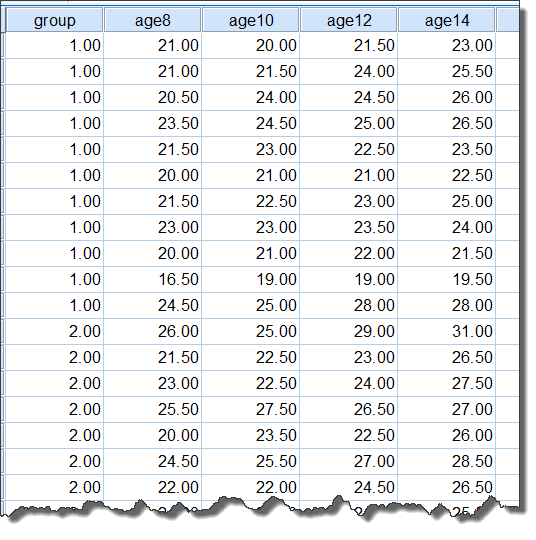
Task: Select age12 cell showing 28.00
Action: click(x=349, y=305)
